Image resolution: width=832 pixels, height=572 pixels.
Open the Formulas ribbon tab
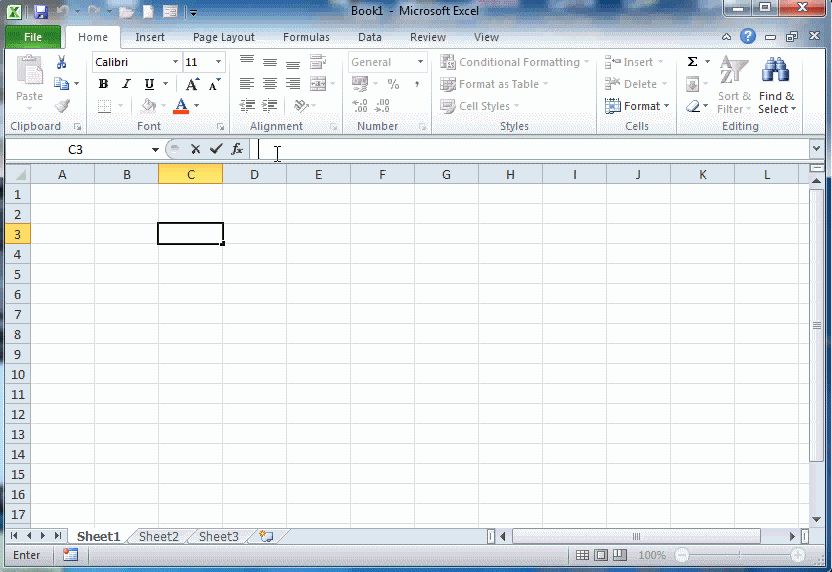(x=306, y=37)
